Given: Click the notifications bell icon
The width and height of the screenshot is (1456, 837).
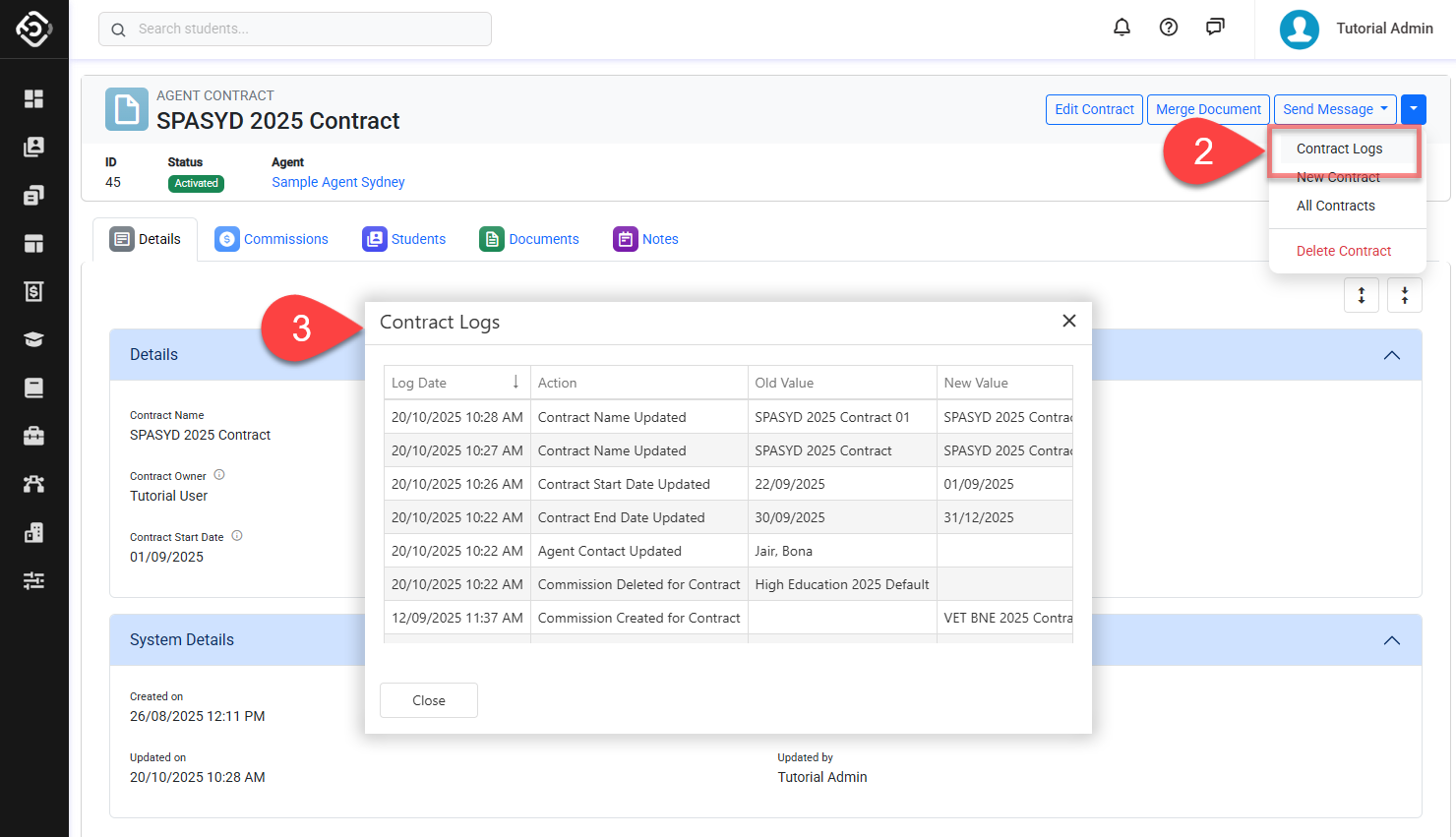Looking at the screenshot, I should 1122,28.
